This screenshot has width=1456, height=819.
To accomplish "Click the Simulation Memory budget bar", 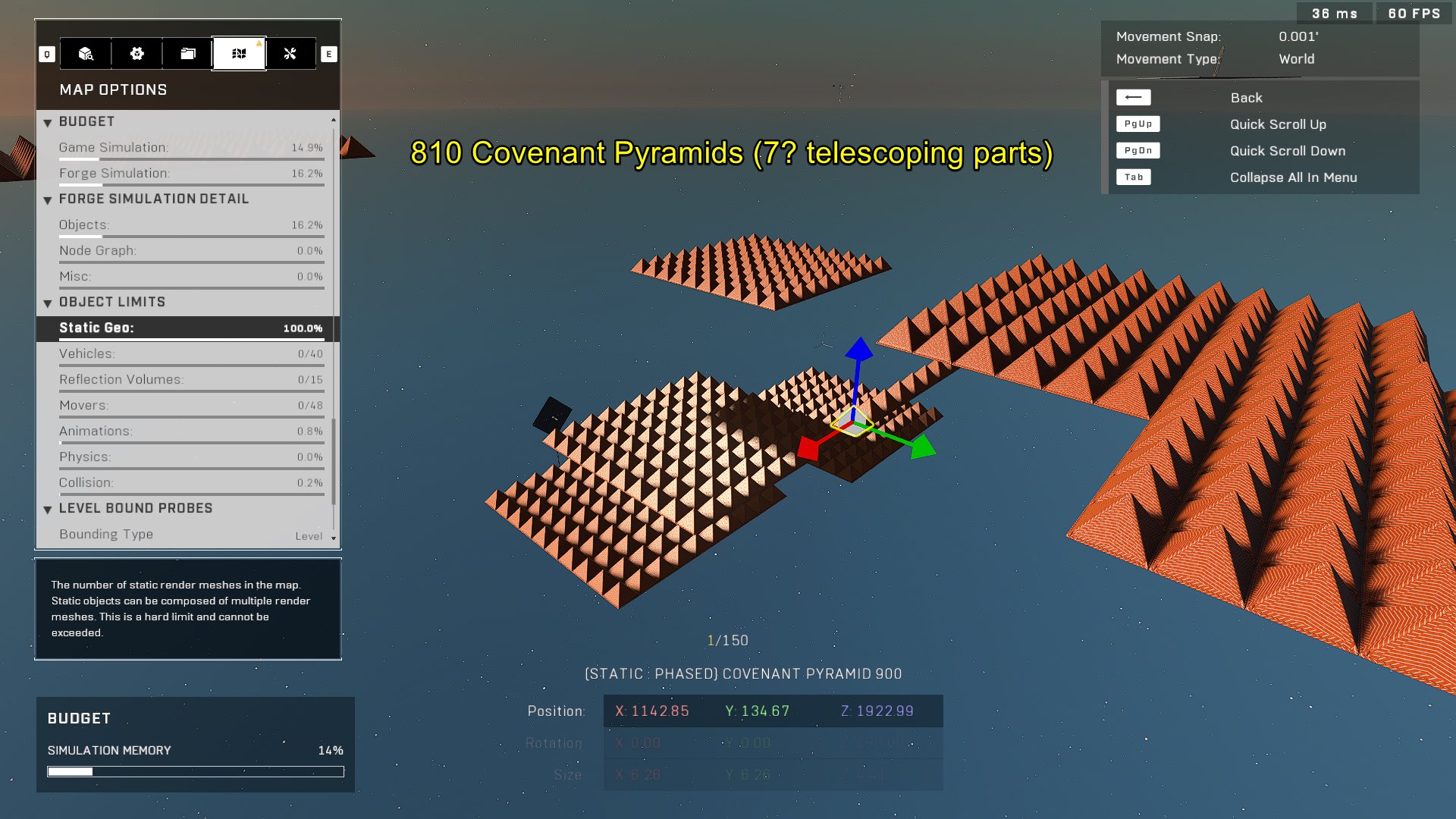I will (196, 771).
